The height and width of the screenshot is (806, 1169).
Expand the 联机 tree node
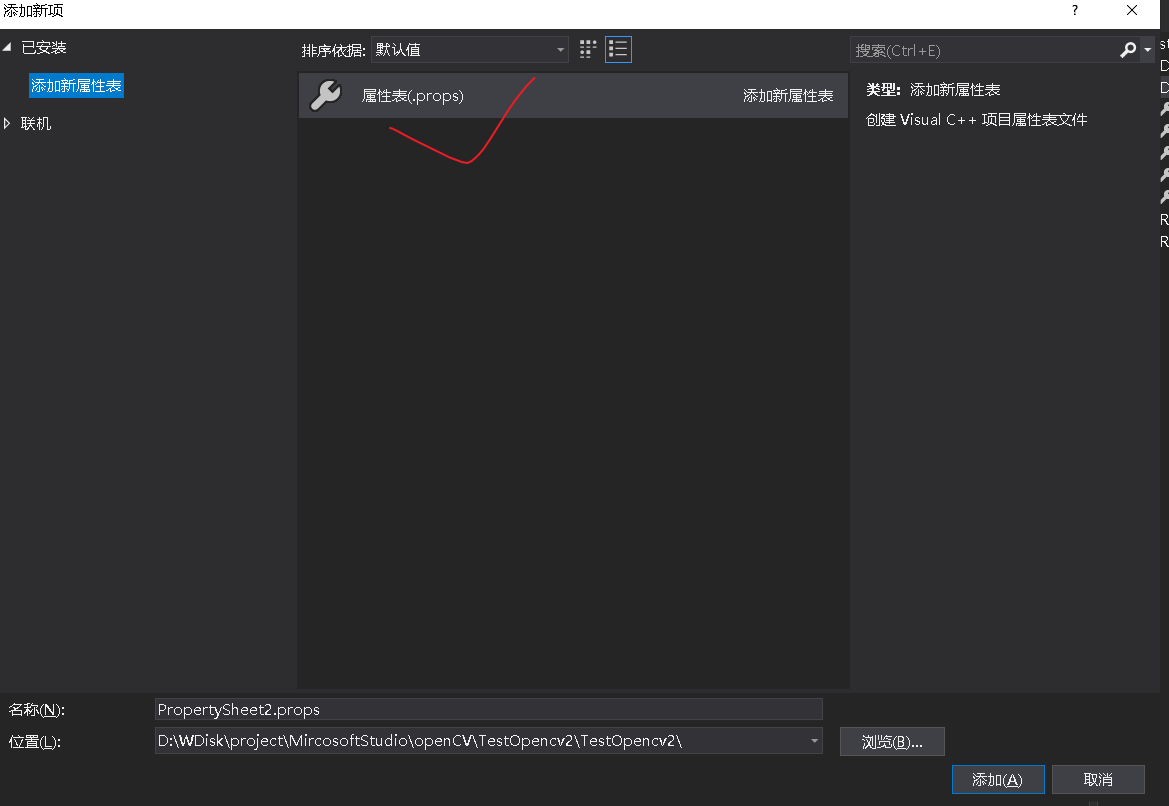(x=7, y=123)
